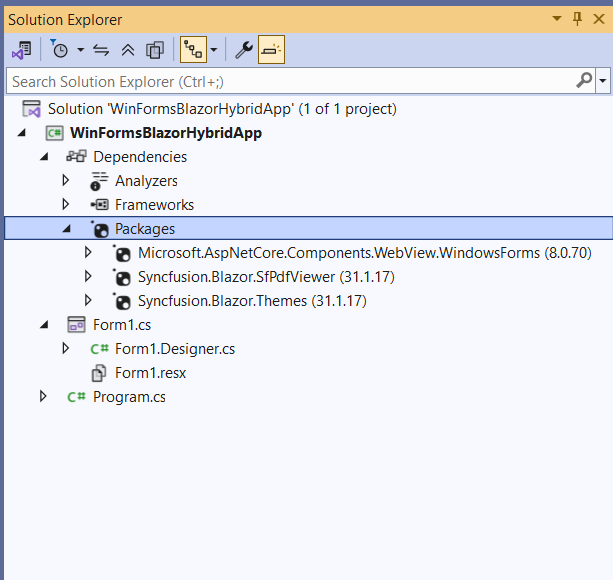613x580 pixels.
Task: Click the SfPdfViewer package icon
Action: (x=122, y=277)
